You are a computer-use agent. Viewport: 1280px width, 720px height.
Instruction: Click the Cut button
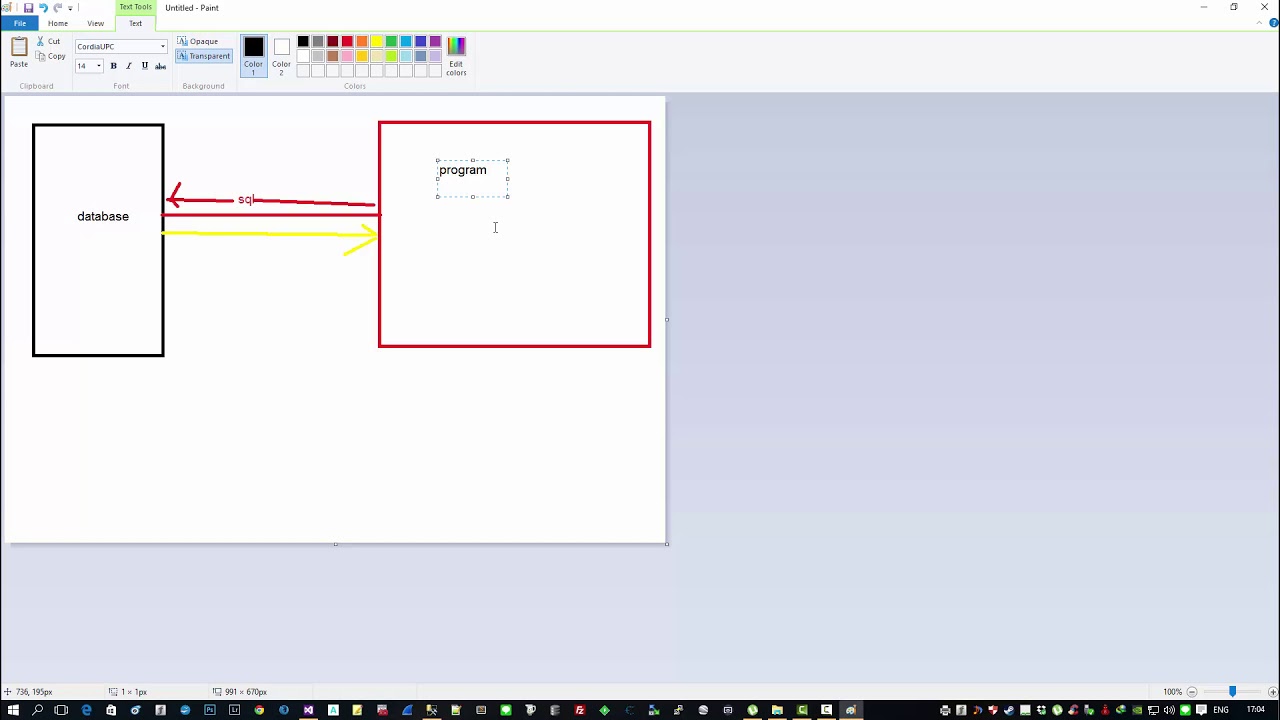[48, 41]
